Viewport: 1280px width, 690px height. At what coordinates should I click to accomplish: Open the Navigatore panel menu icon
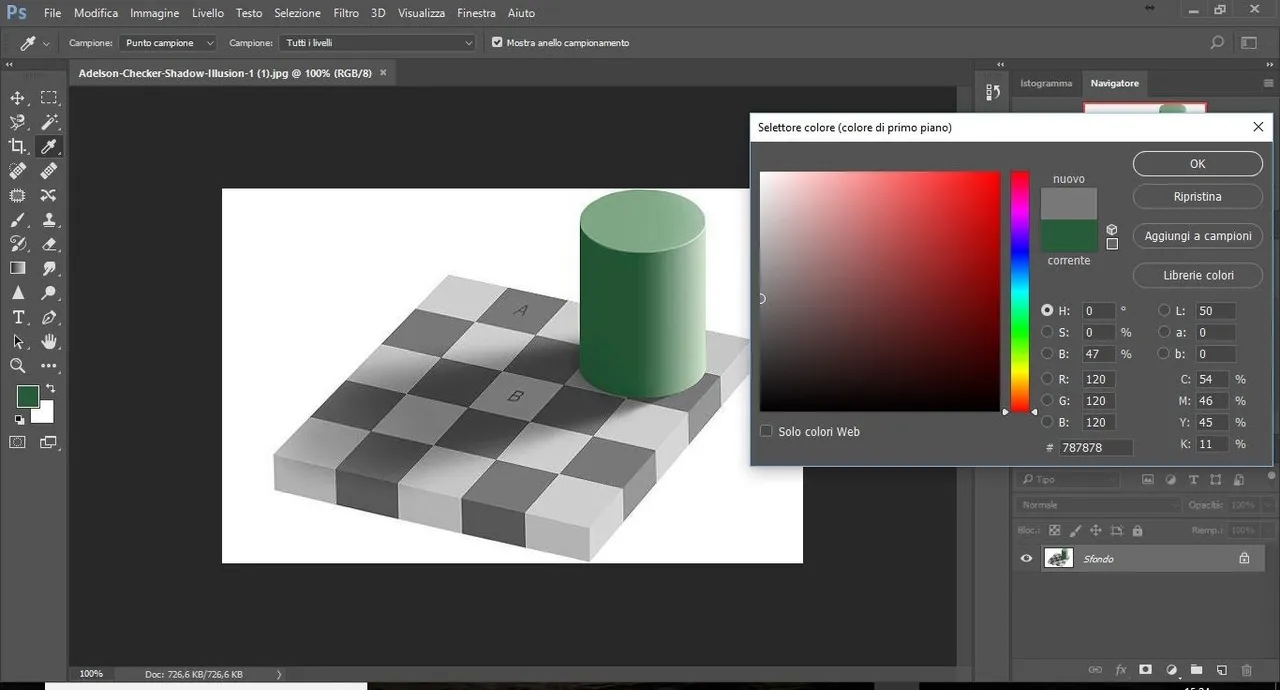tap(1269, 83)
